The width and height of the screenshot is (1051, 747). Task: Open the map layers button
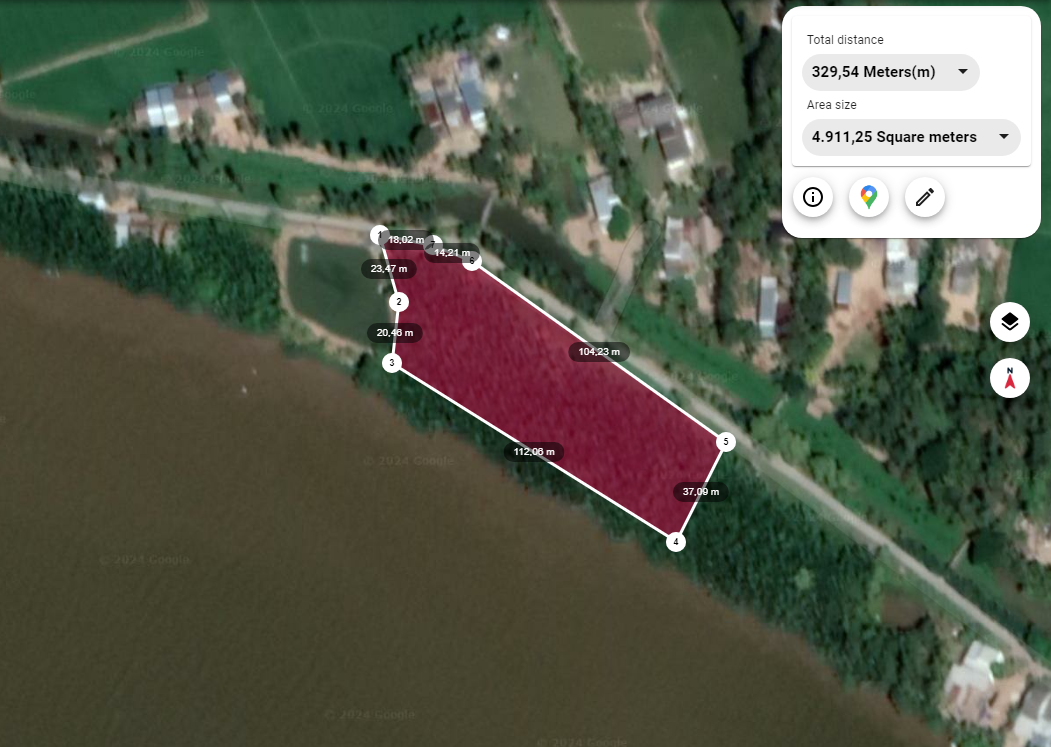coord(1009,322)
